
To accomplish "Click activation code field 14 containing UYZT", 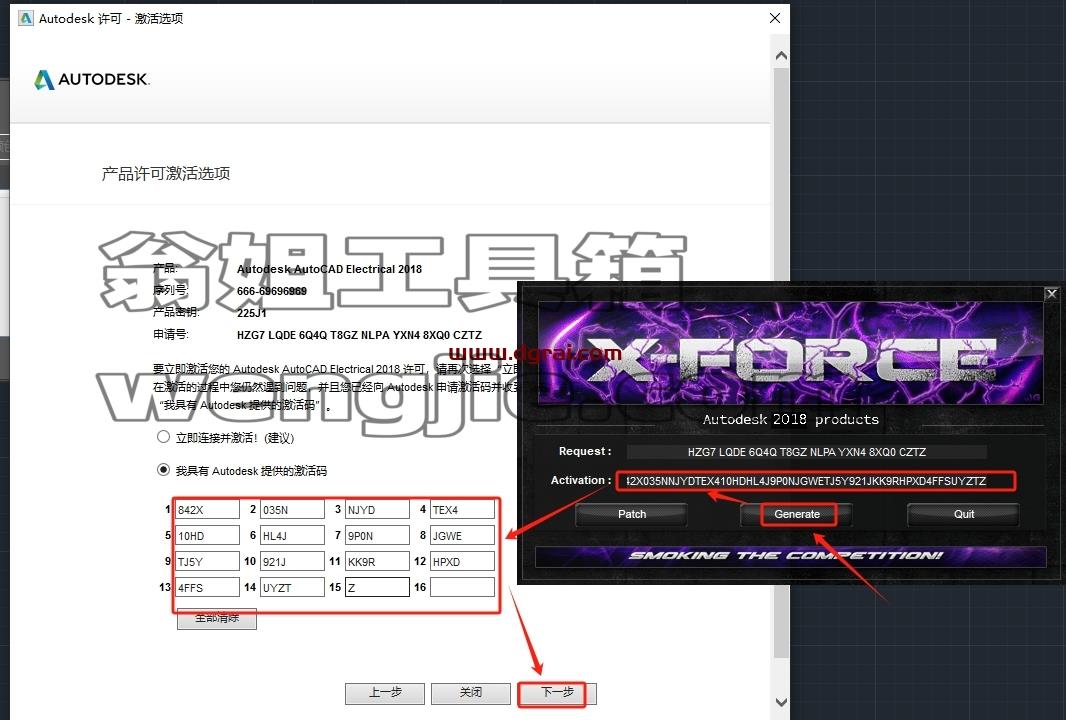I will (292, 587).
